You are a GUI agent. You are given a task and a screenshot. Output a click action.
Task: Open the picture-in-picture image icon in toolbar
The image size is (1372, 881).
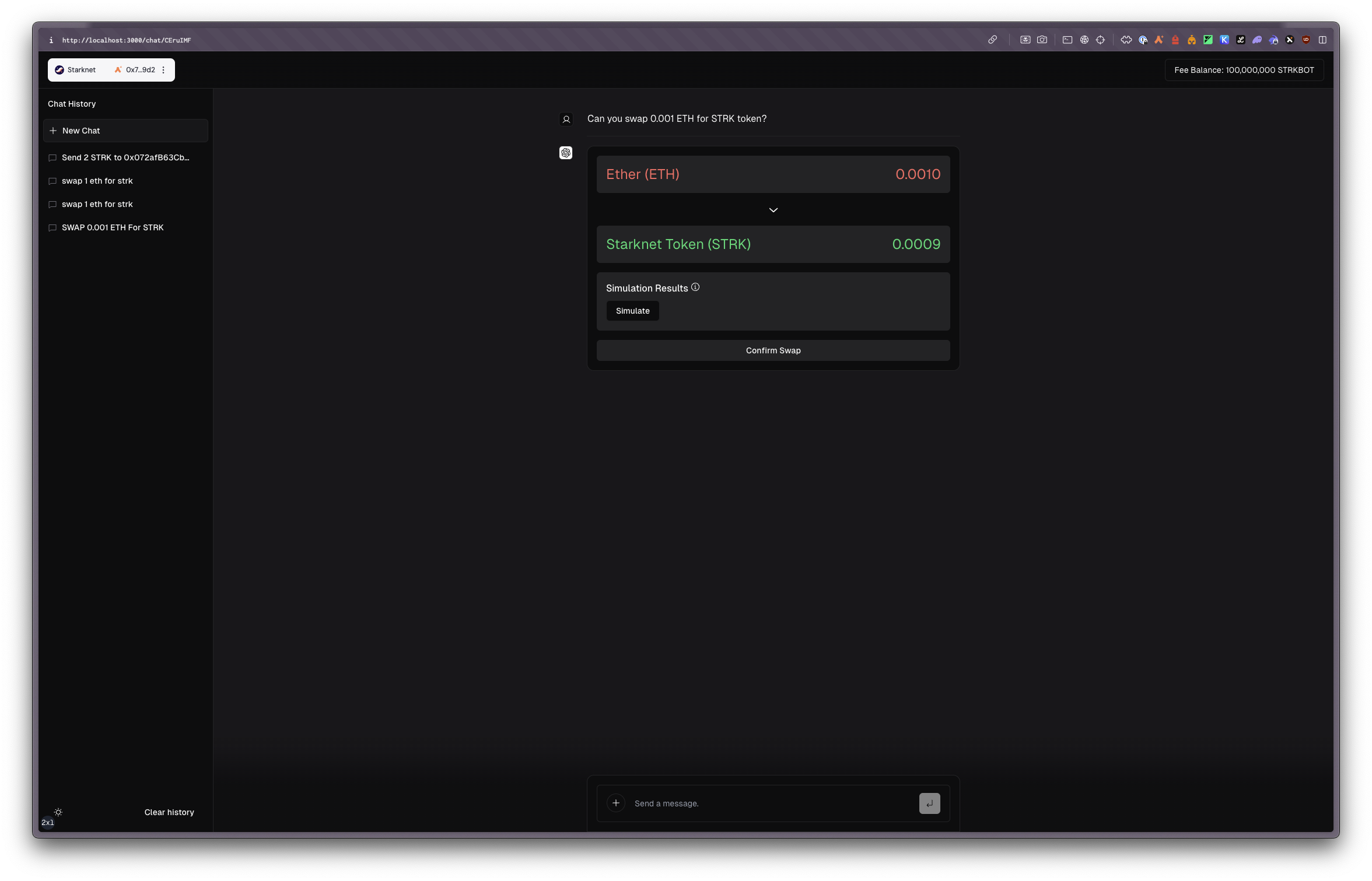point(1025,40)
